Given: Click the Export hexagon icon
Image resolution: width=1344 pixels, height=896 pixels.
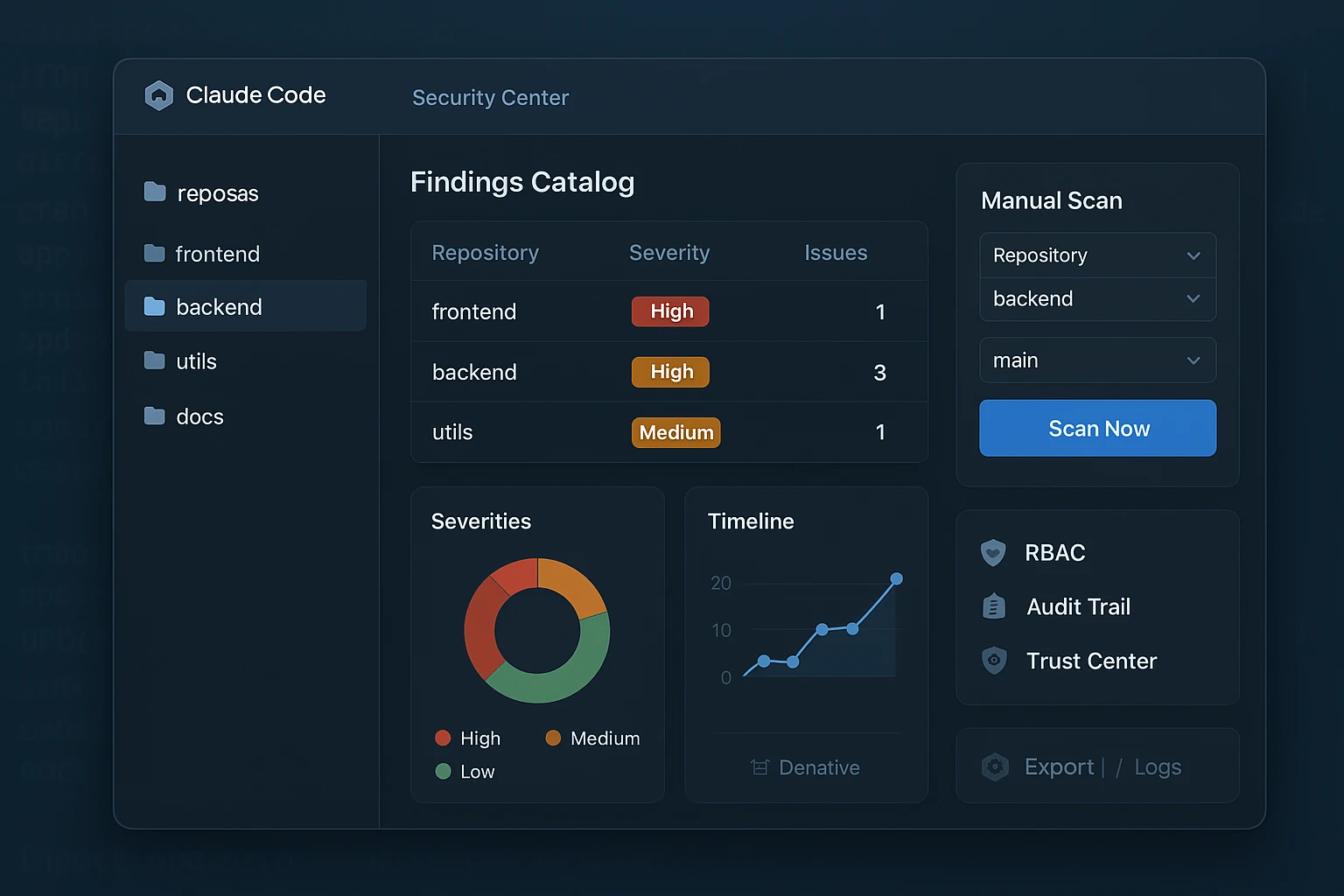Looking at the screenshot, I should (995, 767).
